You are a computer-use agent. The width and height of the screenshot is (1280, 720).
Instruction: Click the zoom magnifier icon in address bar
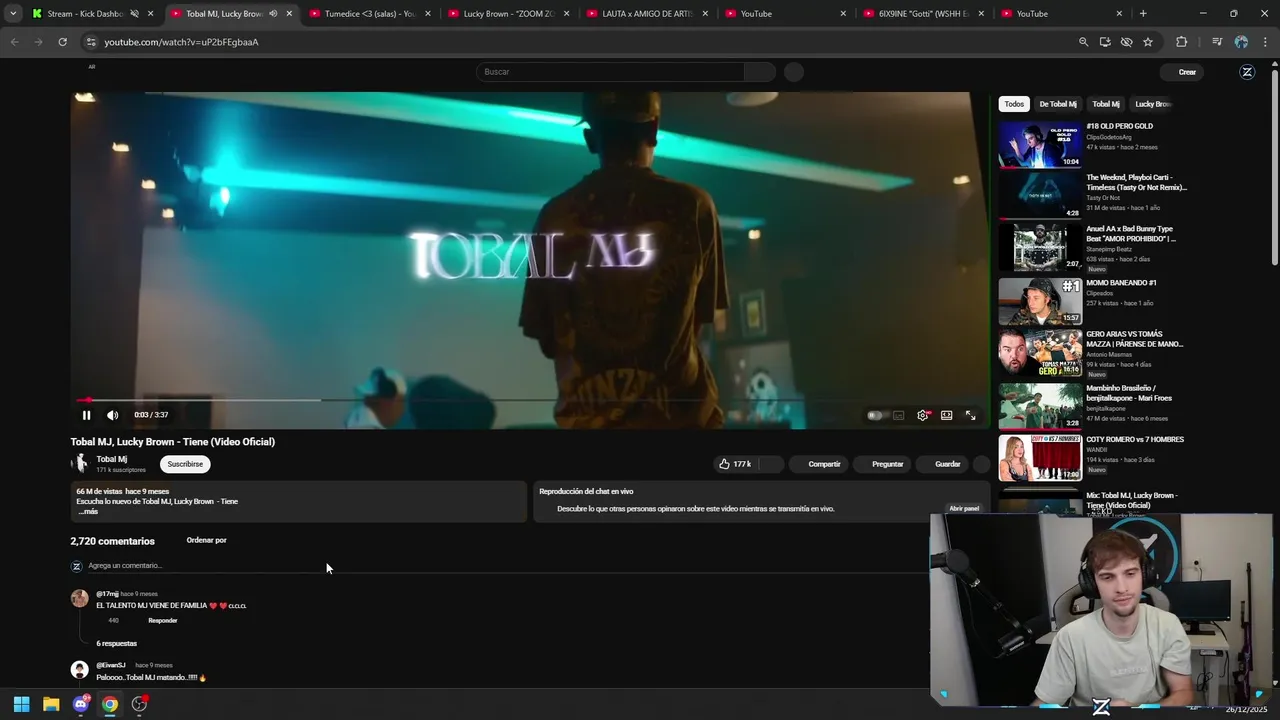(x=1083, y=42)
